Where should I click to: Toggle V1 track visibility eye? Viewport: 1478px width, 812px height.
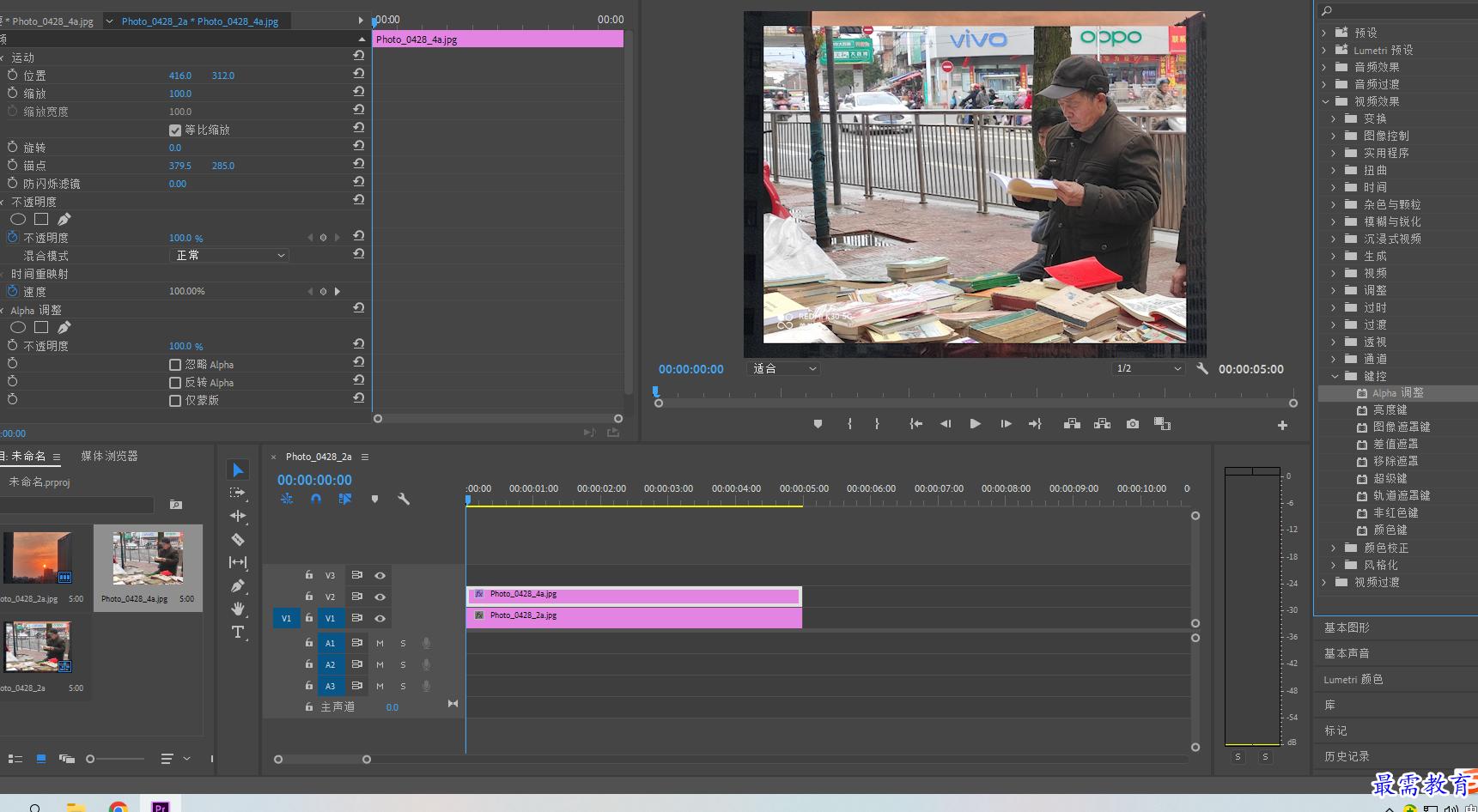380,618
